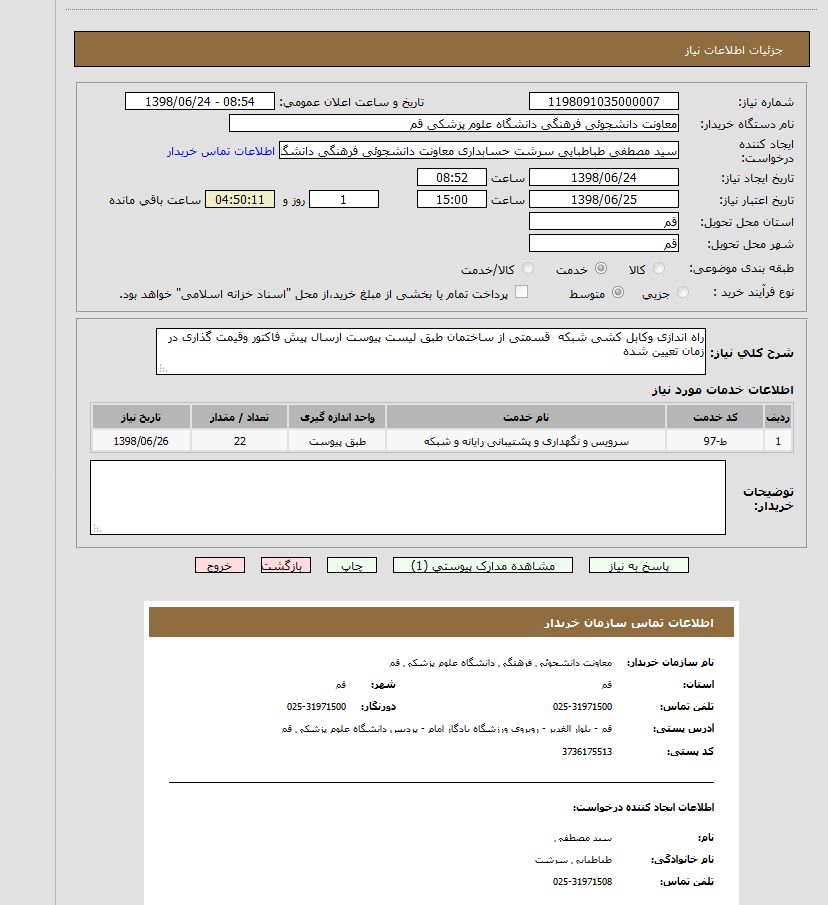Click the نام دستگاه خریدار field

453,123
